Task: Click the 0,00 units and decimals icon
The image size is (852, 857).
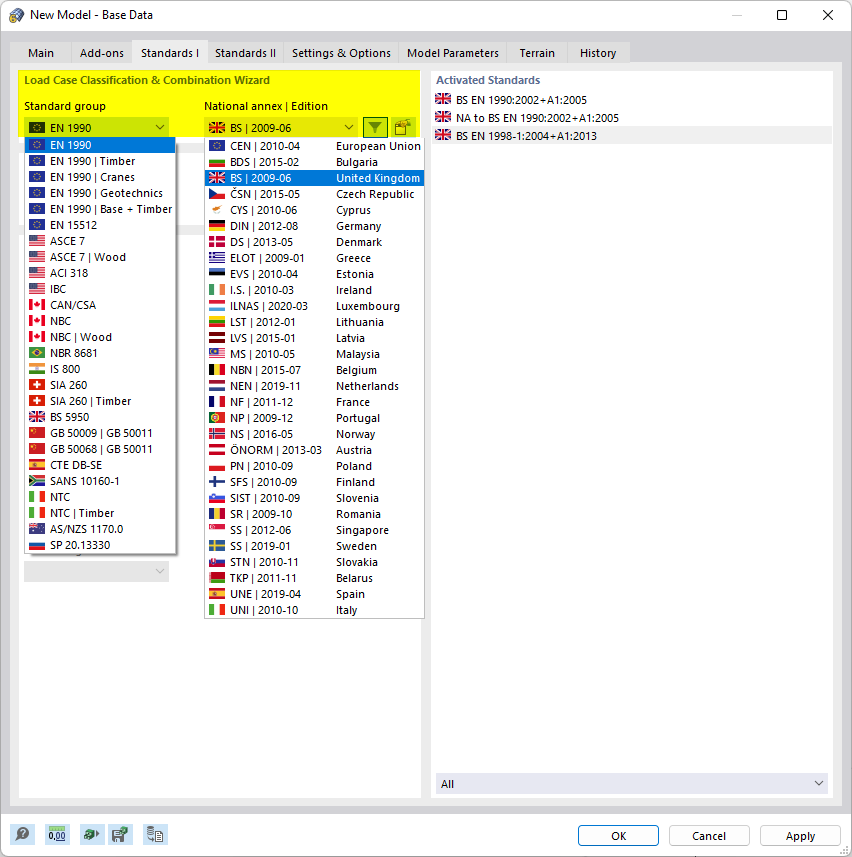Action: 57,835
